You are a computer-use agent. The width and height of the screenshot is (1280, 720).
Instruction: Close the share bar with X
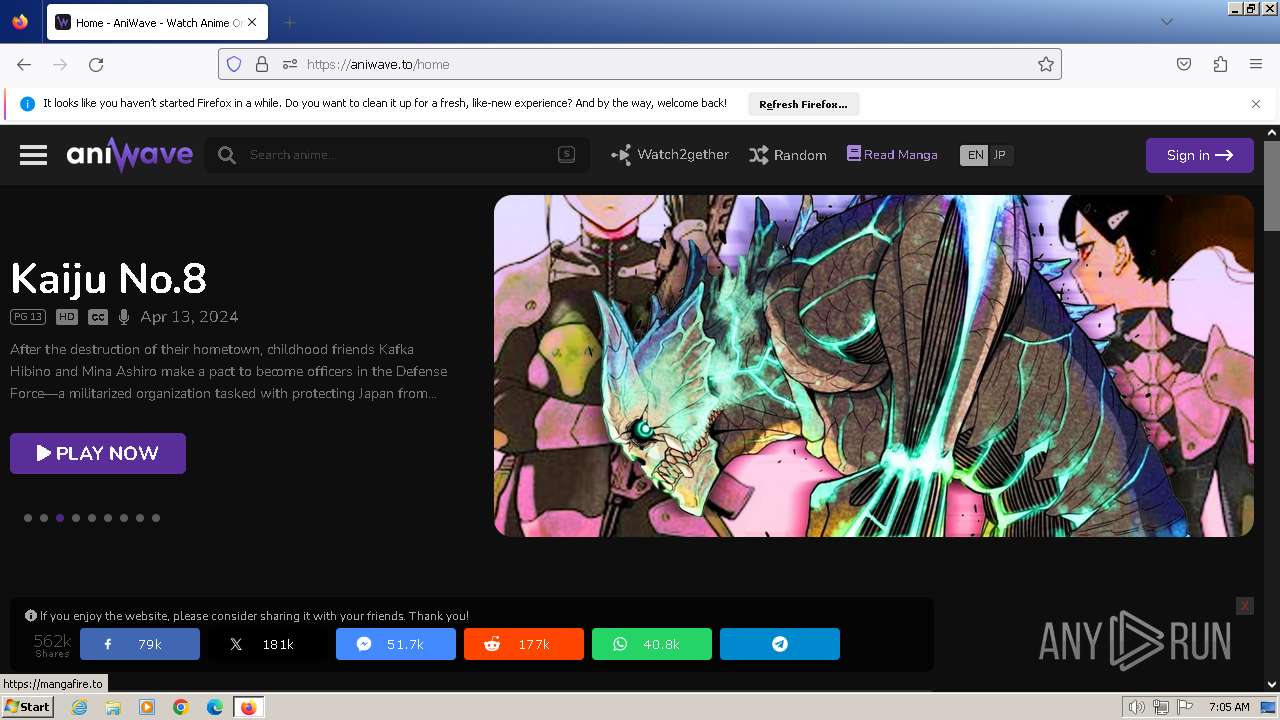coord(1244,606)
